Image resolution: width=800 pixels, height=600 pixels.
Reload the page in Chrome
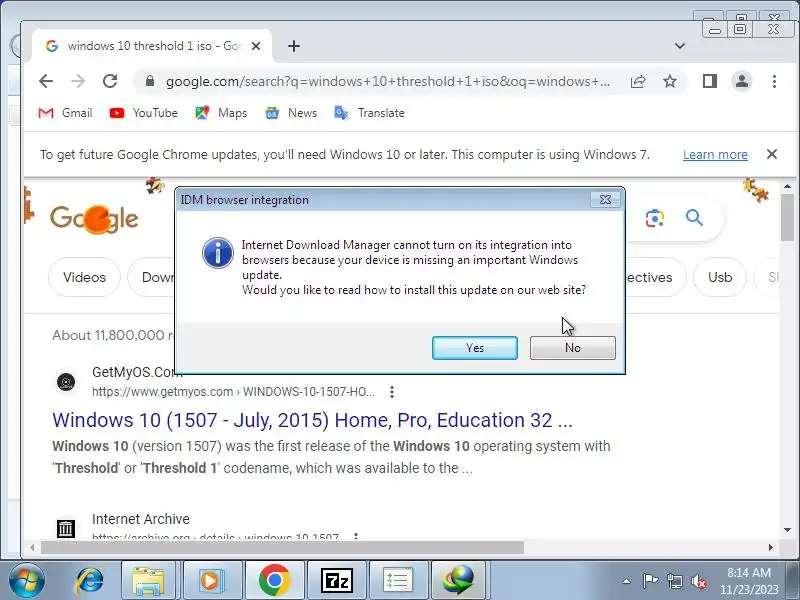(x=110, y=81)
